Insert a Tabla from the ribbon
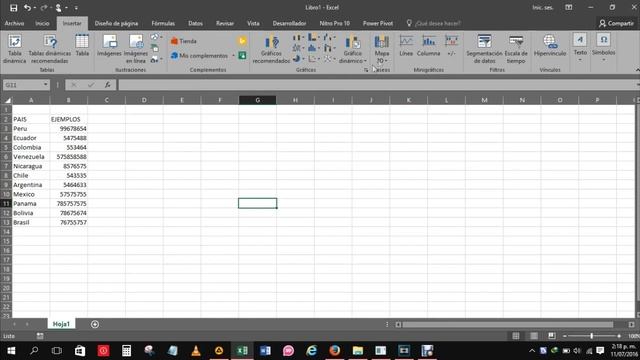 pos(82,46)
